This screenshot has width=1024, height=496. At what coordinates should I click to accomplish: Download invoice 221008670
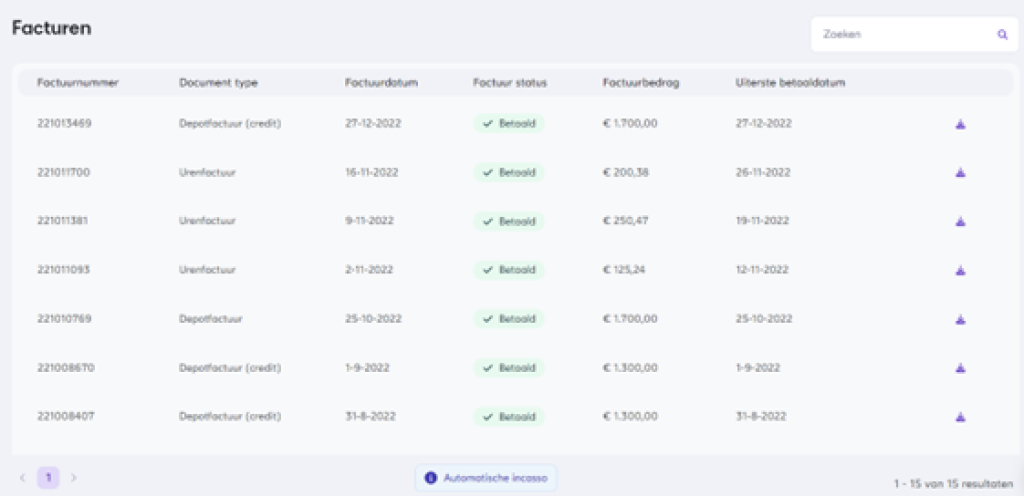coord(960,368)
